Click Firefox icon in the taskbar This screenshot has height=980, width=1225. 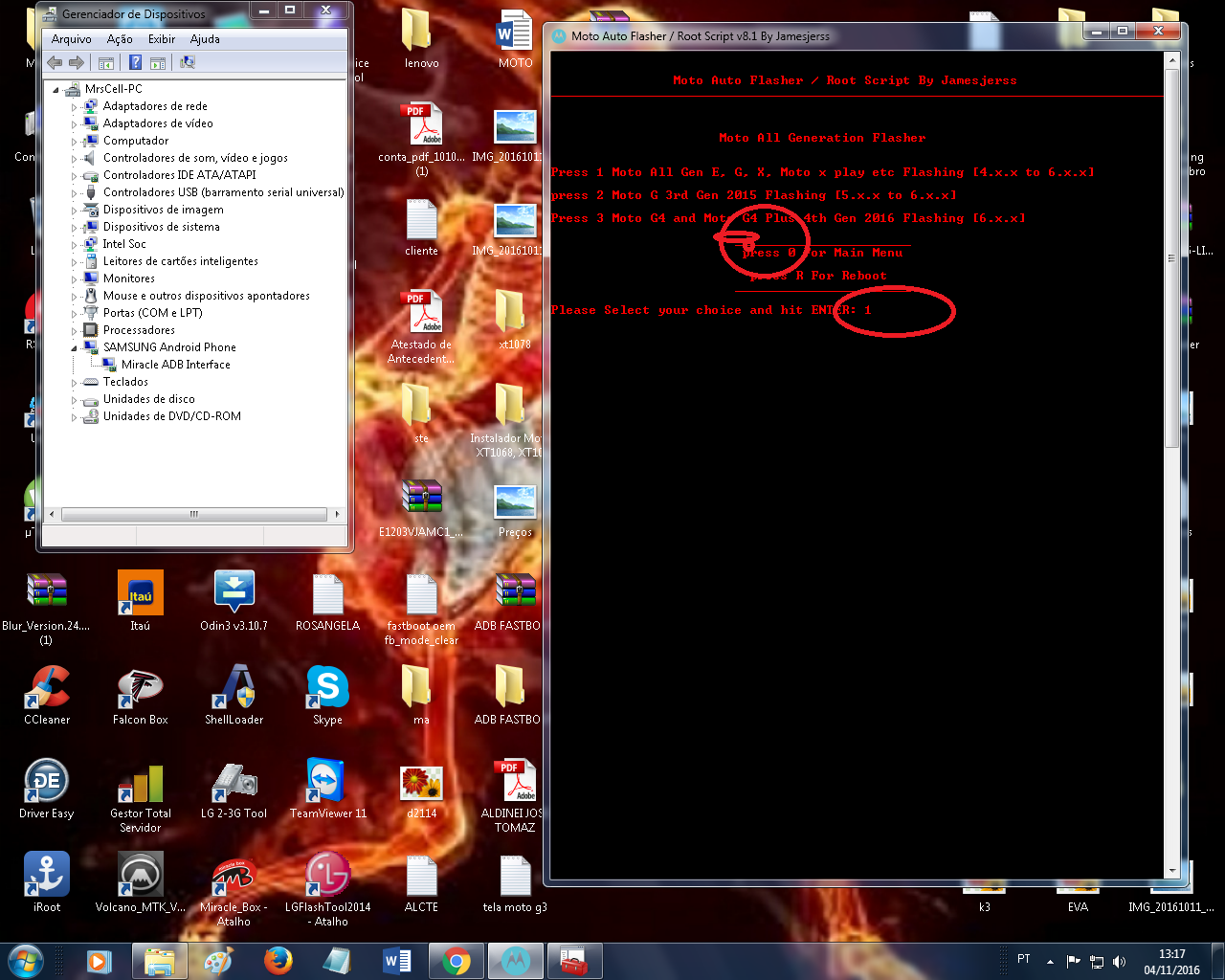pos(278,960)
